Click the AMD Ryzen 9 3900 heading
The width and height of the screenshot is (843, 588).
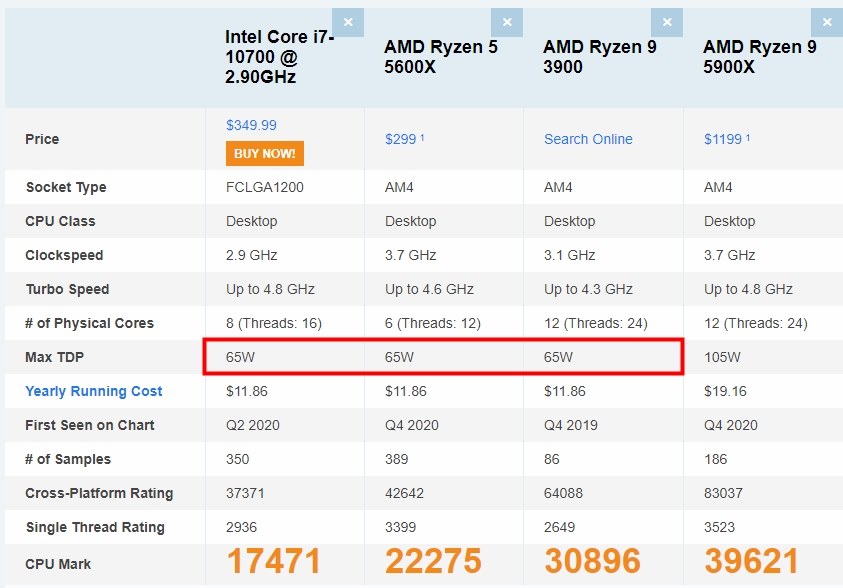pos(600,56)
